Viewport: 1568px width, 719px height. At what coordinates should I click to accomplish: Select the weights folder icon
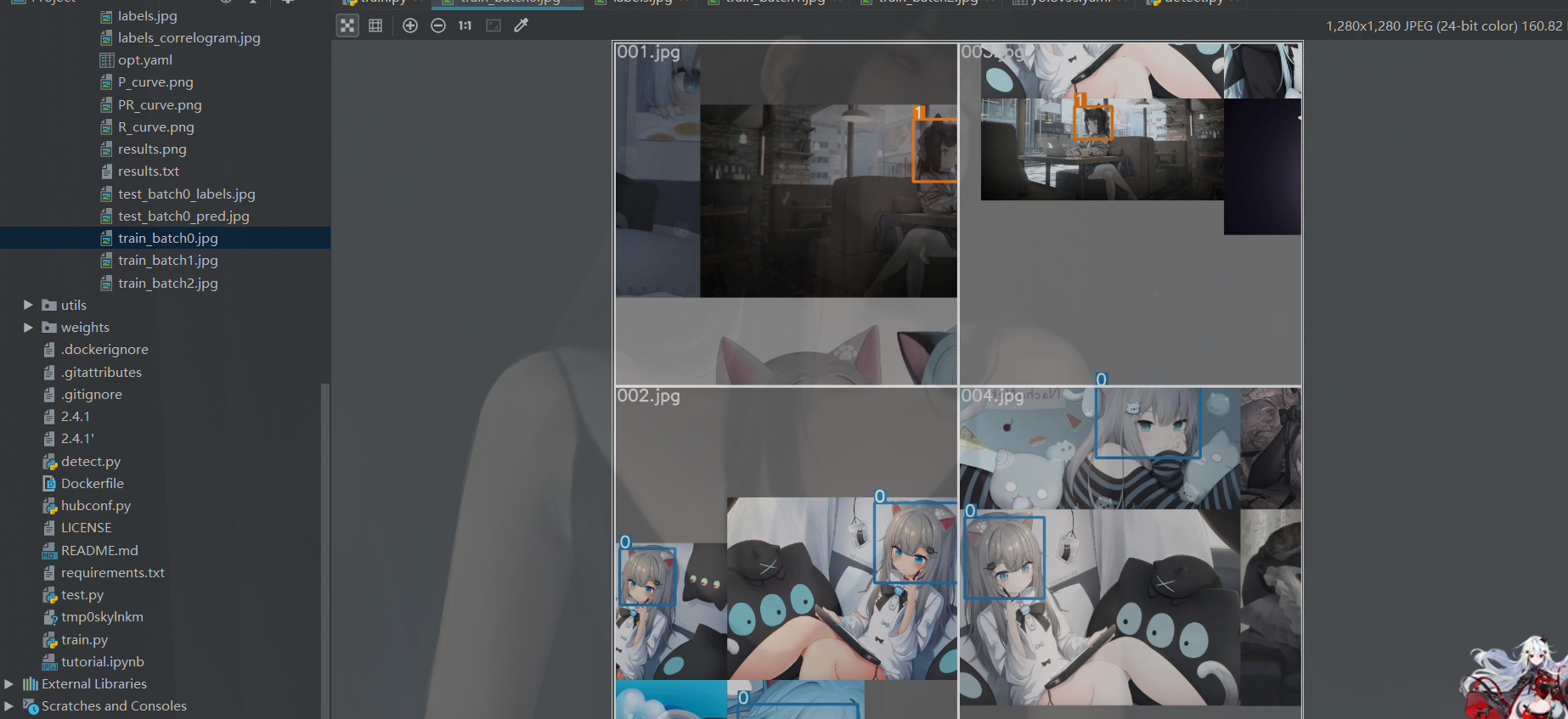pyautogui.click(x=49, y=327)
